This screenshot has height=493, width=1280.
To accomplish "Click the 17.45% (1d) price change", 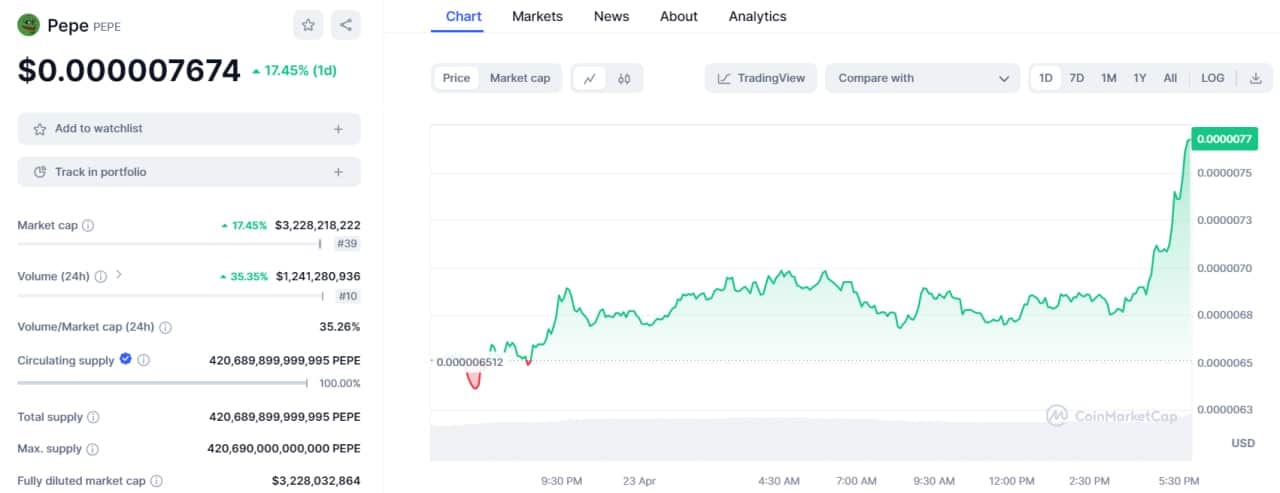I will click(x=294, y=71).
